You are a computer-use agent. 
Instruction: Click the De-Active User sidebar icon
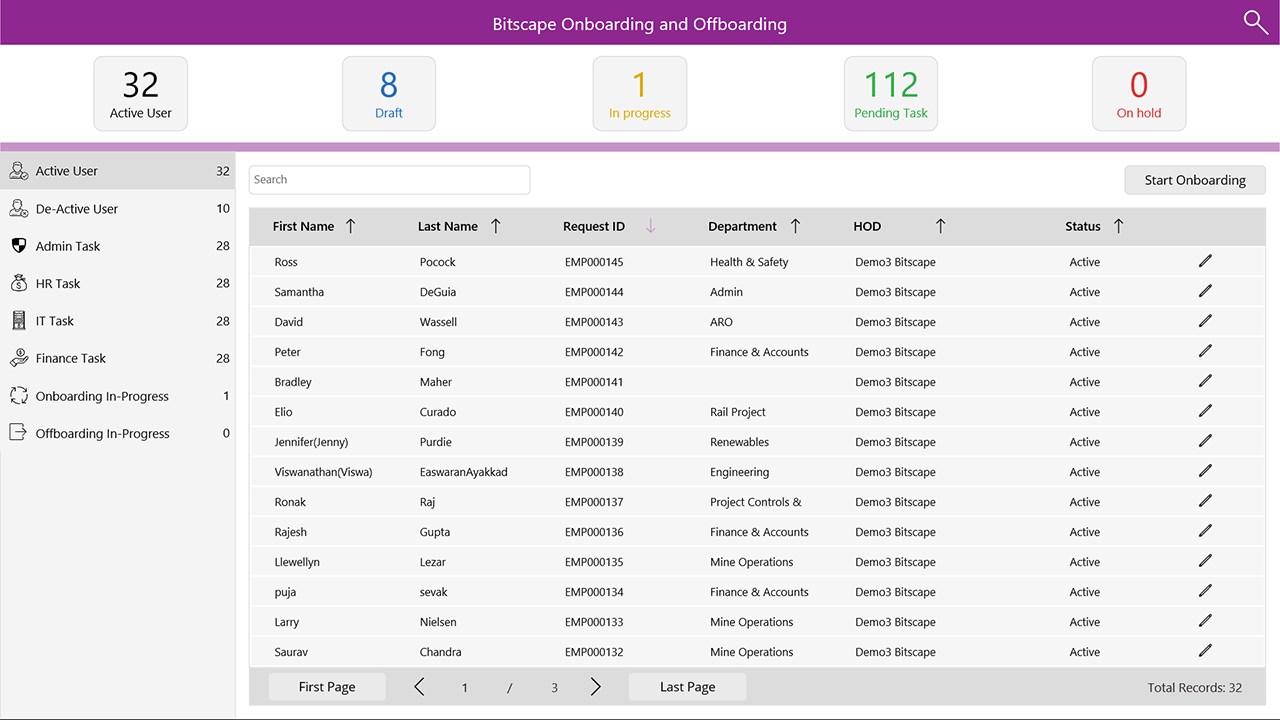(x=18, y=208)
